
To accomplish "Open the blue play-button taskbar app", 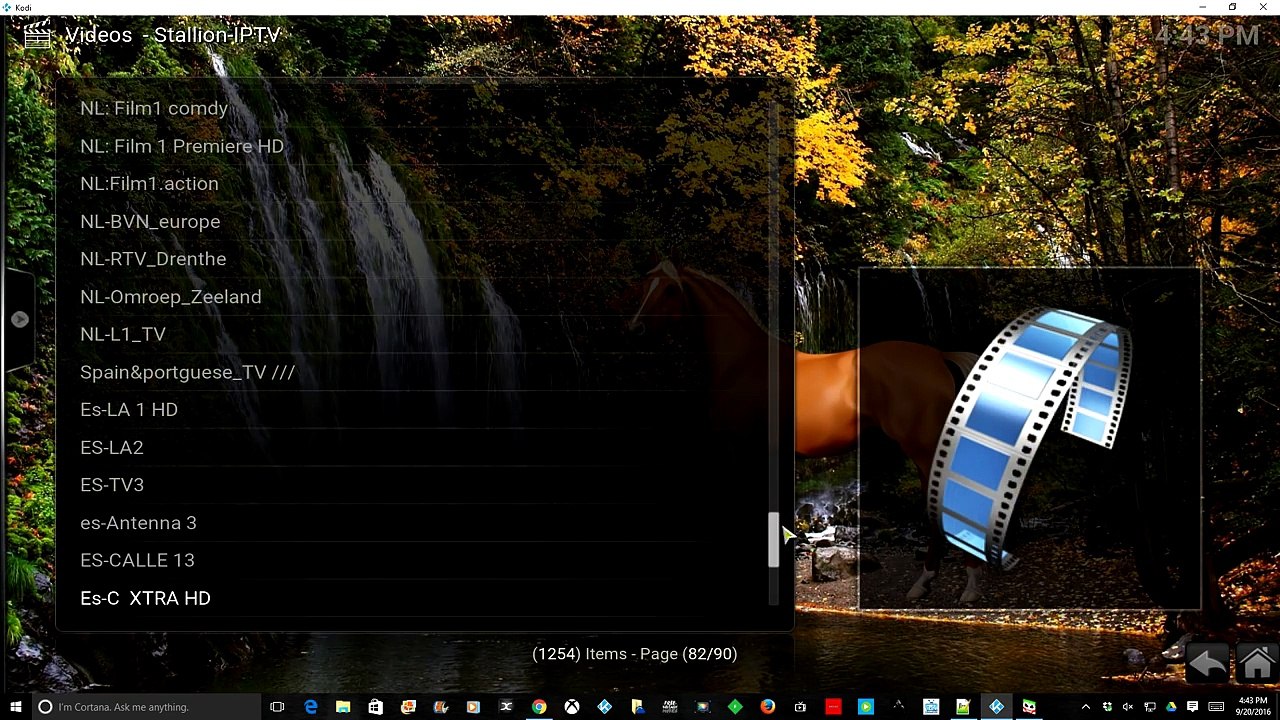I will 866,707.
